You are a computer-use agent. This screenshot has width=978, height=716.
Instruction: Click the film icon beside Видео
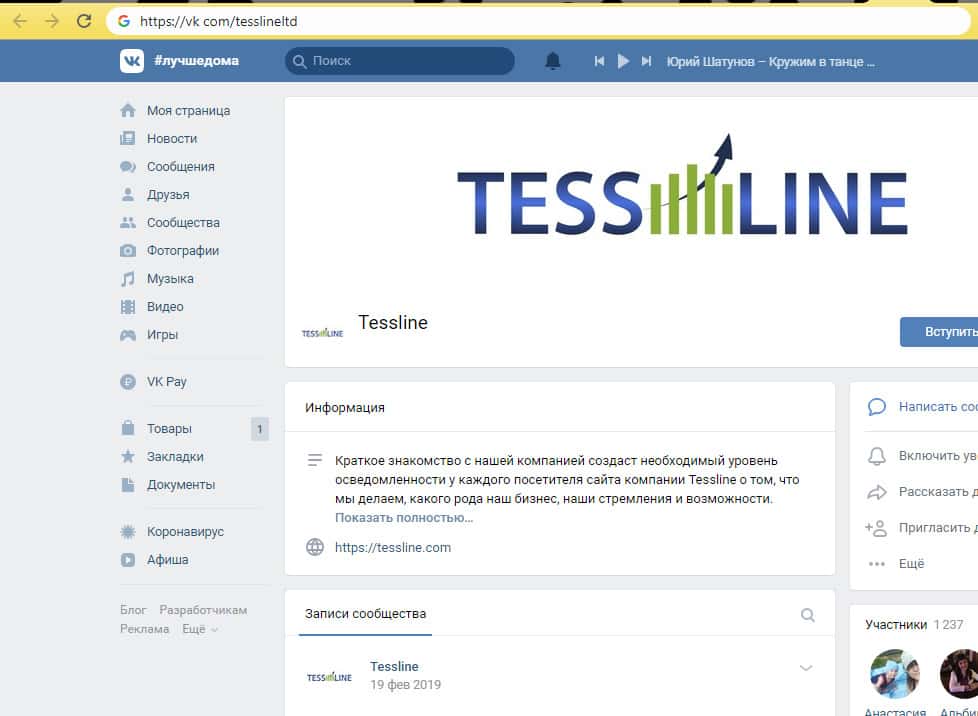[x=128, y=307]
